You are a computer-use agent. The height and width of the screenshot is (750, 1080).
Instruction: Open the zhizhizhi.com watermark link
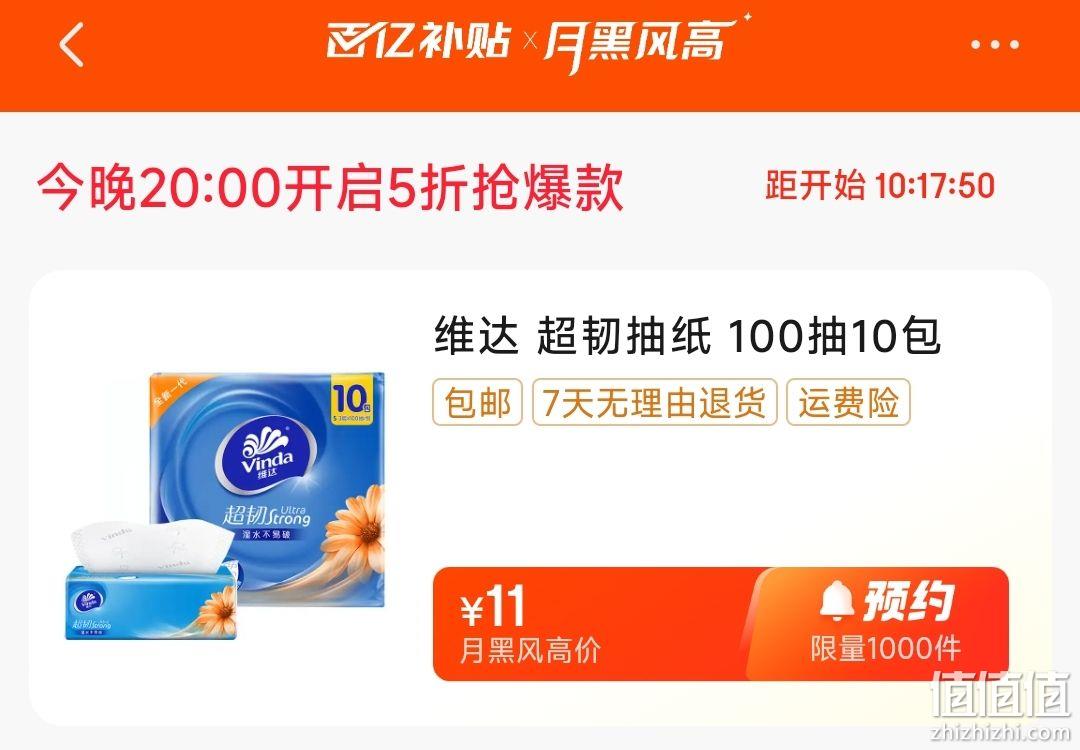coord(1000,733)
